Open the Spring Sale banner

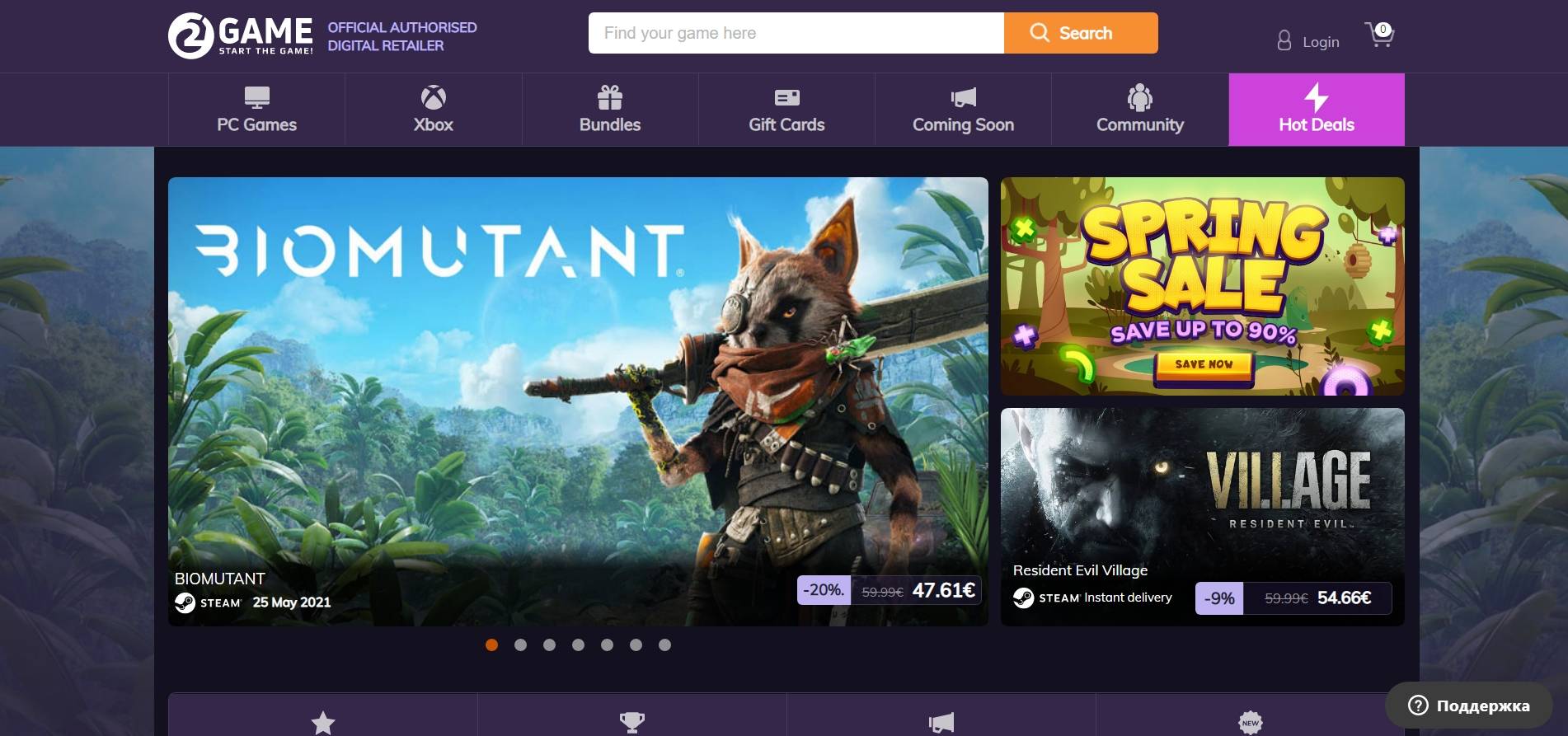tap(1203, 286)
